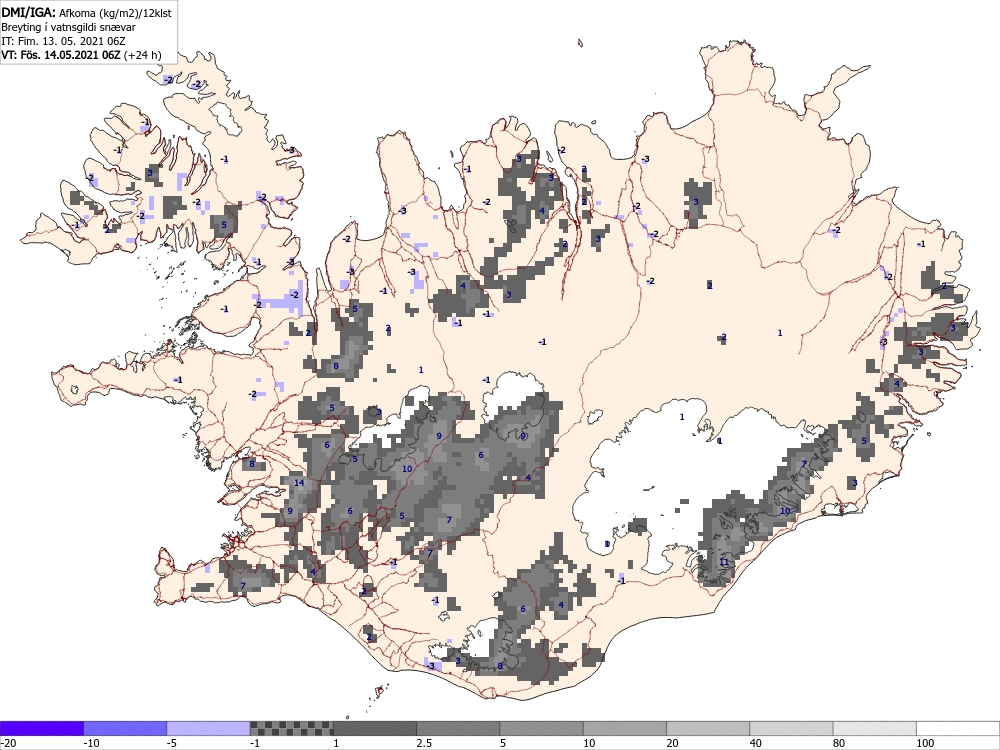Click the medium purple legend swatch
Screen dimensions: 1000x750
coord(125,728)
